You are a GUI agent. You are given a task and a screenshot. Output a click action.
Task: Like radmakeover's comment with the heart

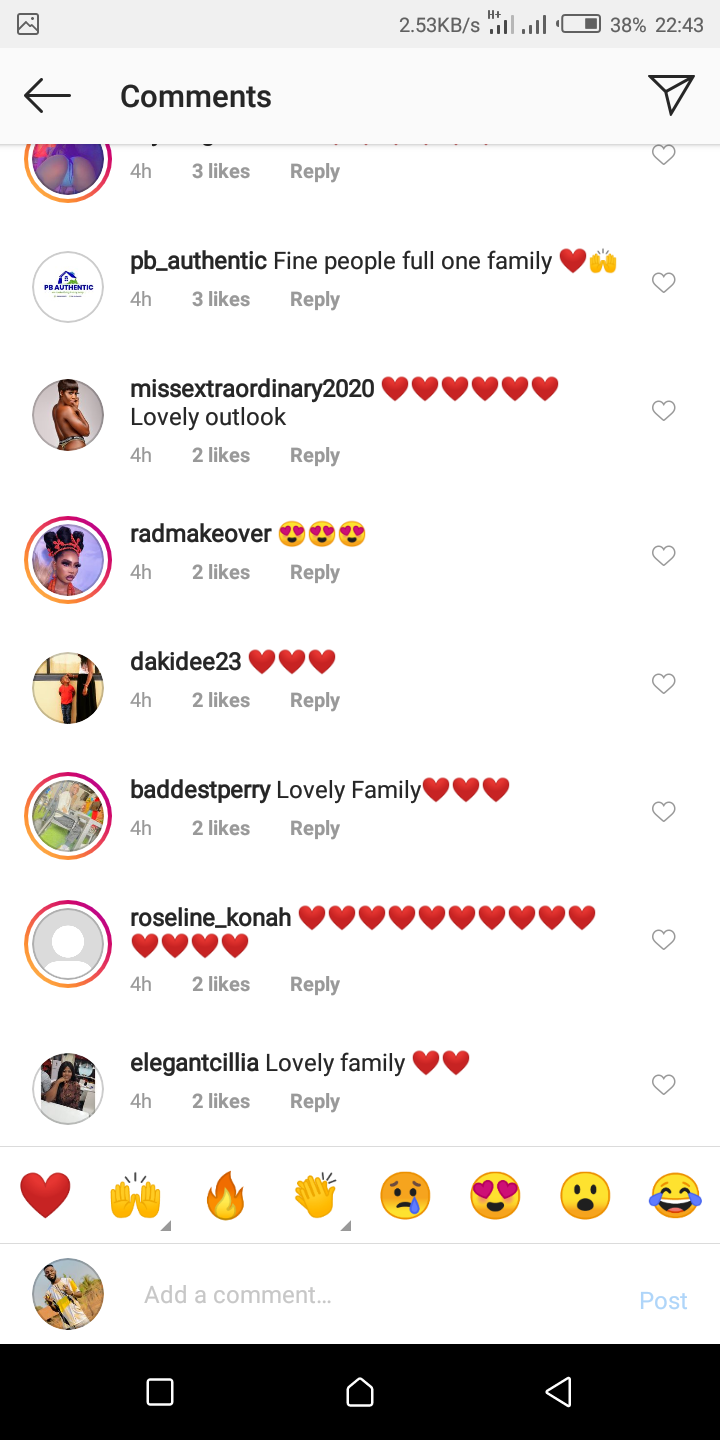[x=664, y=556]
